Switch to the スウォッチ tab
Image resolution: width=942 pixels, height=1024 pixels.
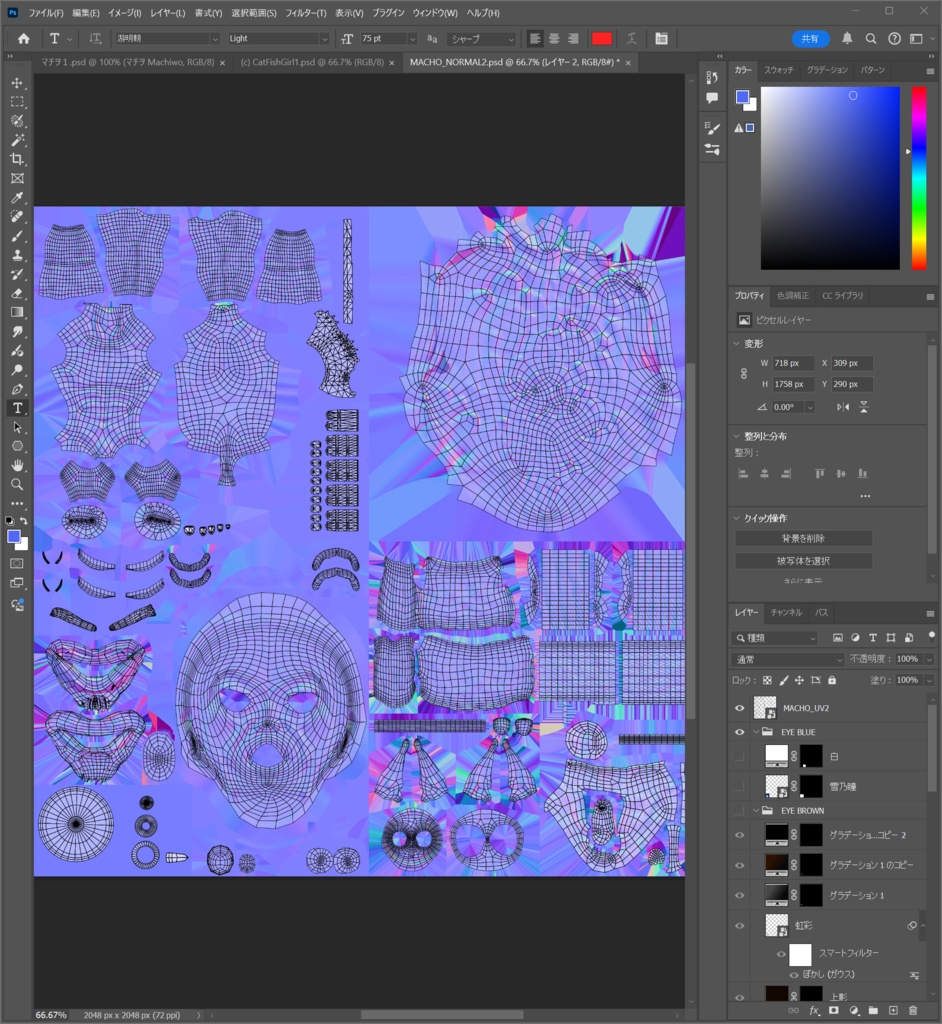[778, 70]
